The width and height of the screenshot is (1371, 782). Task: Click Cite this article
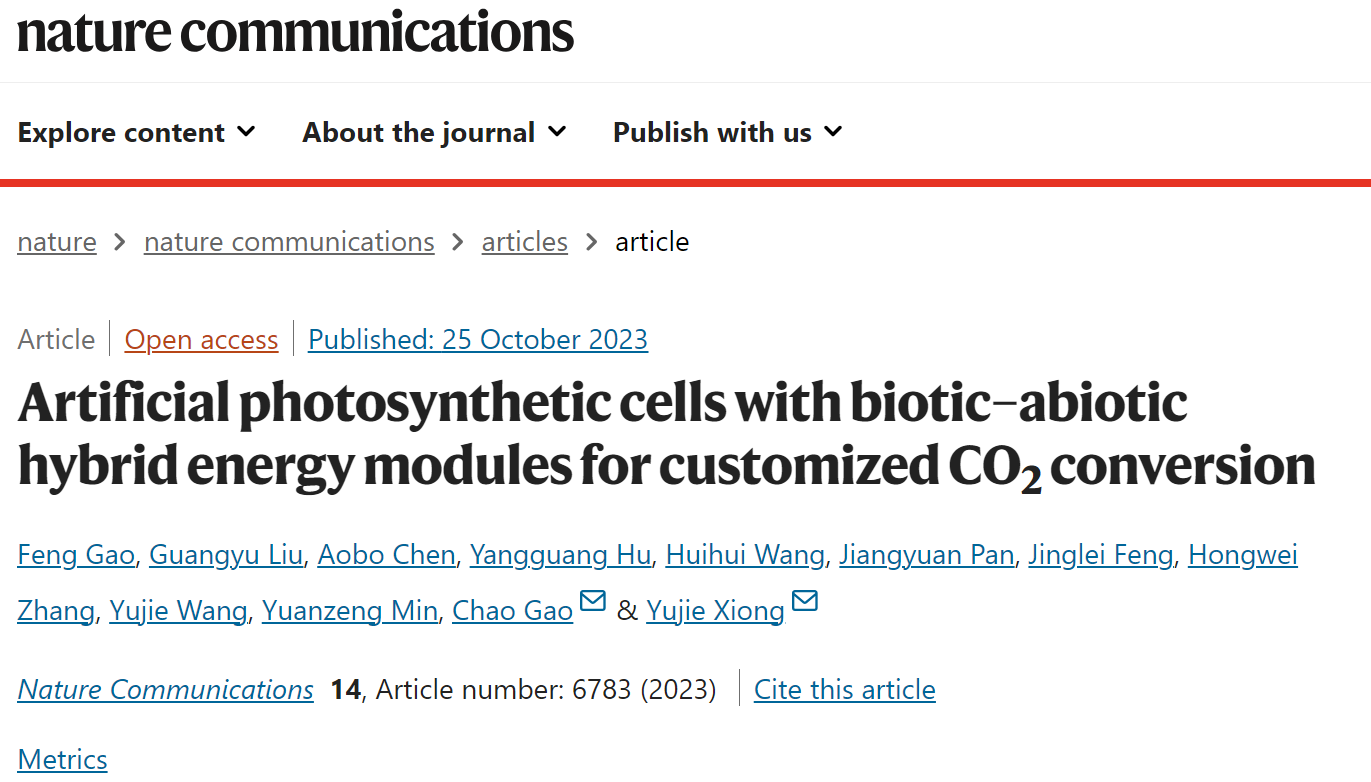[x=845, y=690]
